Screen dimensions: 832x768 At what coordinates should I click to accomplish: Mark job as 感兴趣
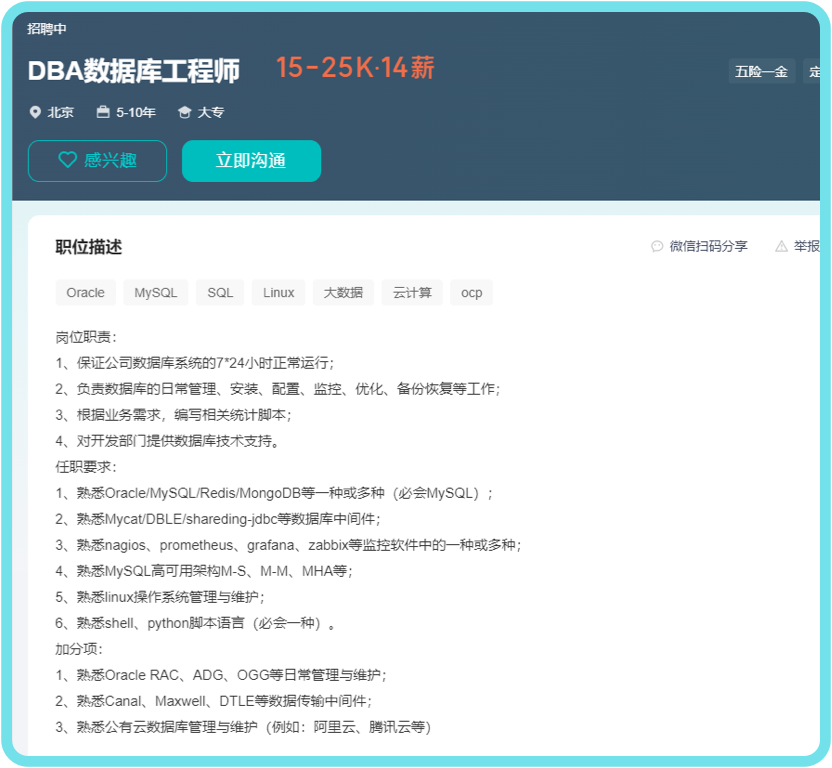pyautogui.click(x=97, y=160)
